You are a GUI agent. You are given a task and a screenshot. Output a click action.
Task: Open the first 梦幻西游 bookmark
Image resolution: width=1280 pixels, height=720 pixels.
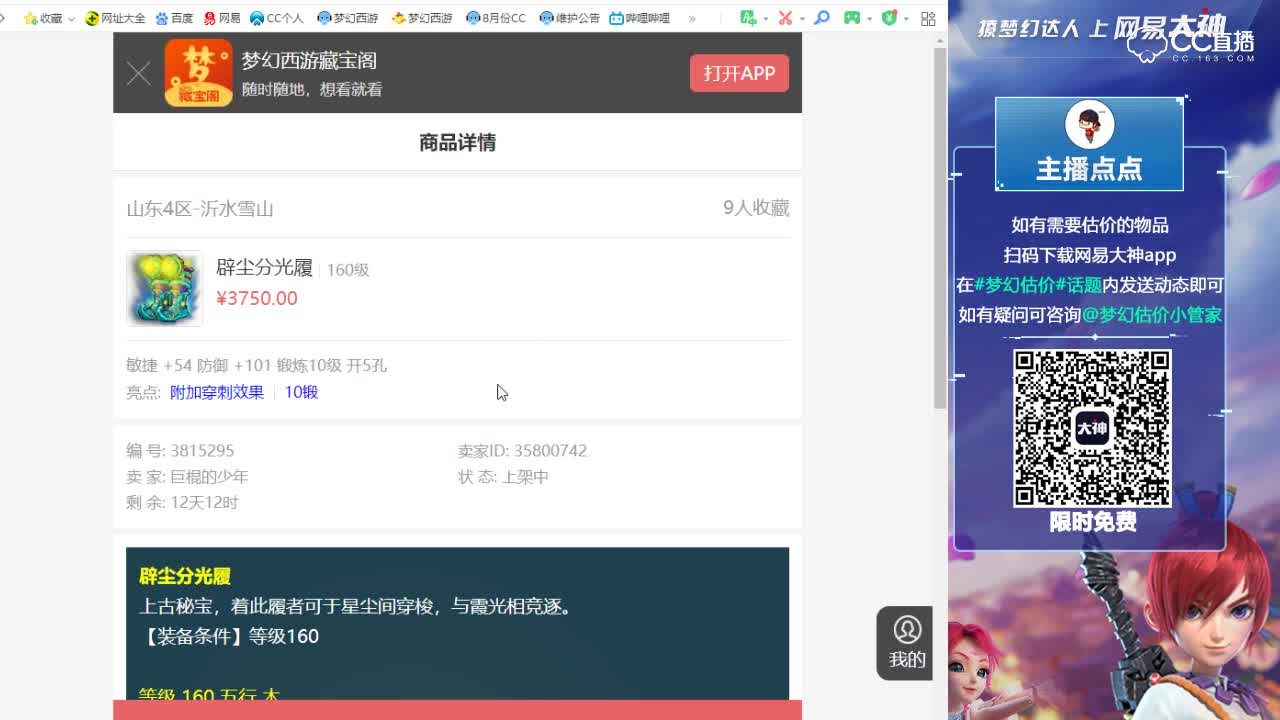[347, 18]
